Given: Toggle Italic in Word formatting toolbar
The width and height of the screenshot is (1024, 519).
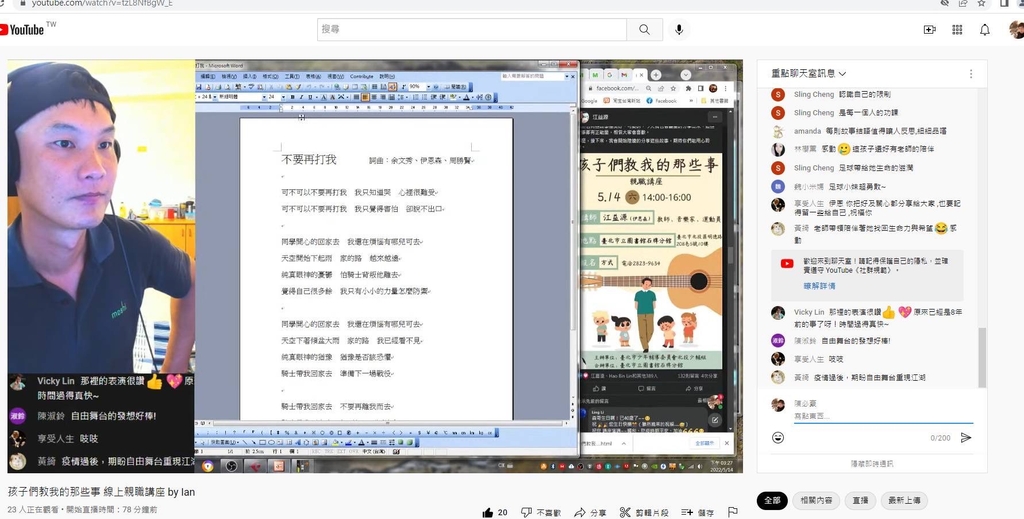Looking at the screenshot, I should click(x=300, y=97).
